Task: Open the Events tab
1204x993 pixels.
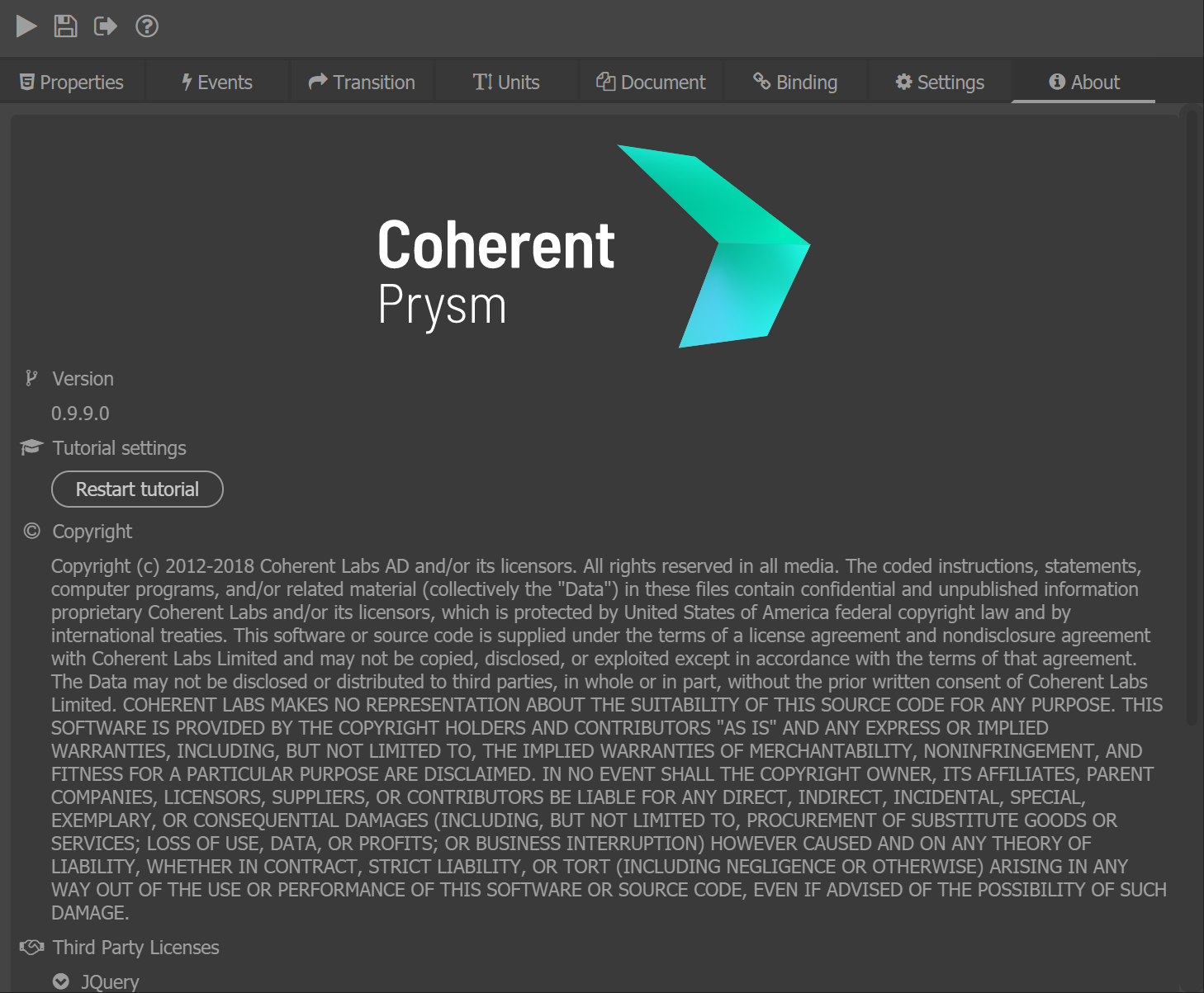Action: 217,83
